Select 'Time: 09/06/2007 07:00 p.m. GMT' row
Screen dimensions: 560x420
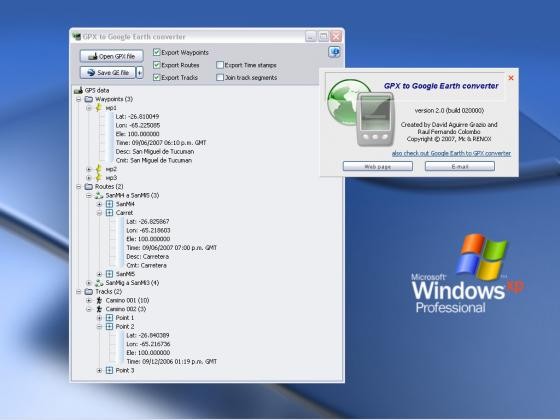click(x=171, y=248)
